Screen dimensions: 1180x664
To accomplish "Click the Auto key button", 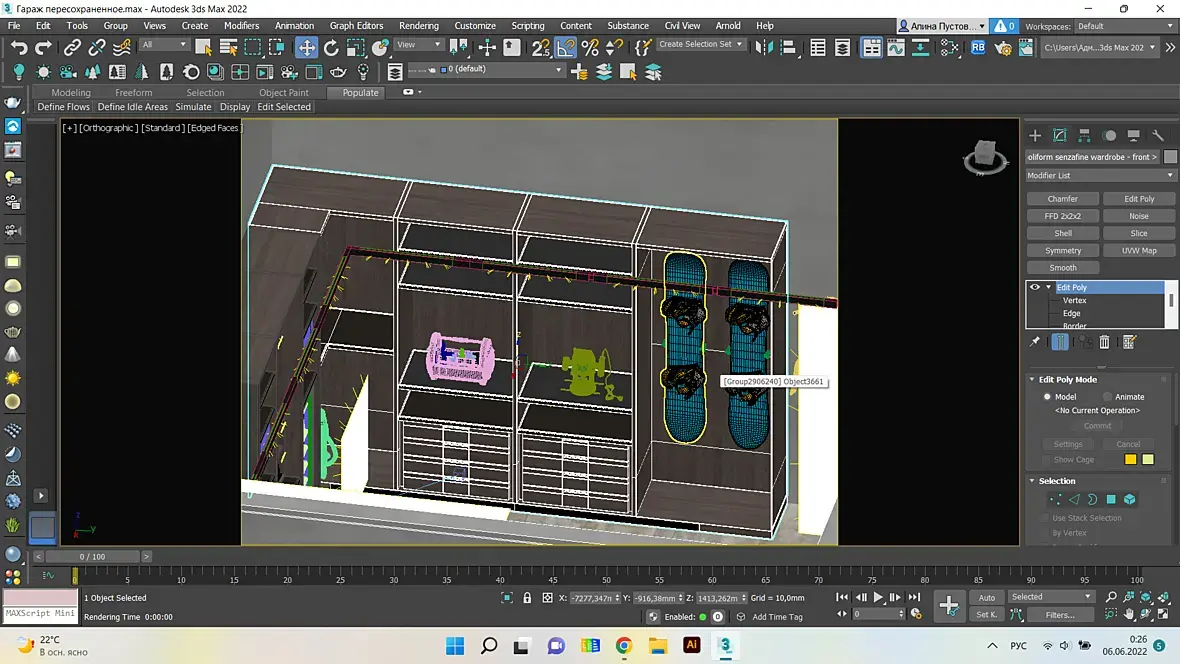I will (x=986, y=597).
